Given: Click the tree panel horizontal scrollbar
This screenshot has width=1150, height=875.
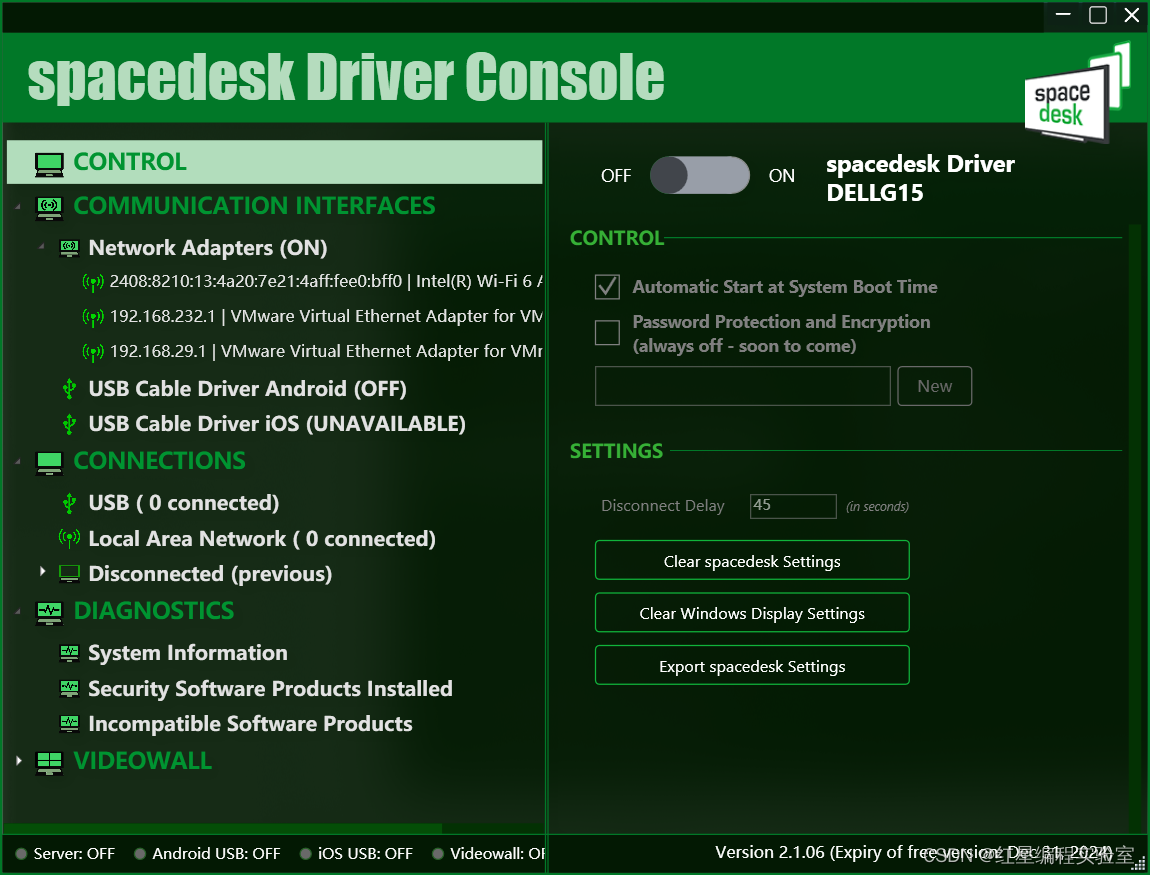Looking at the screenshot, I should click(x=223, y=829).
